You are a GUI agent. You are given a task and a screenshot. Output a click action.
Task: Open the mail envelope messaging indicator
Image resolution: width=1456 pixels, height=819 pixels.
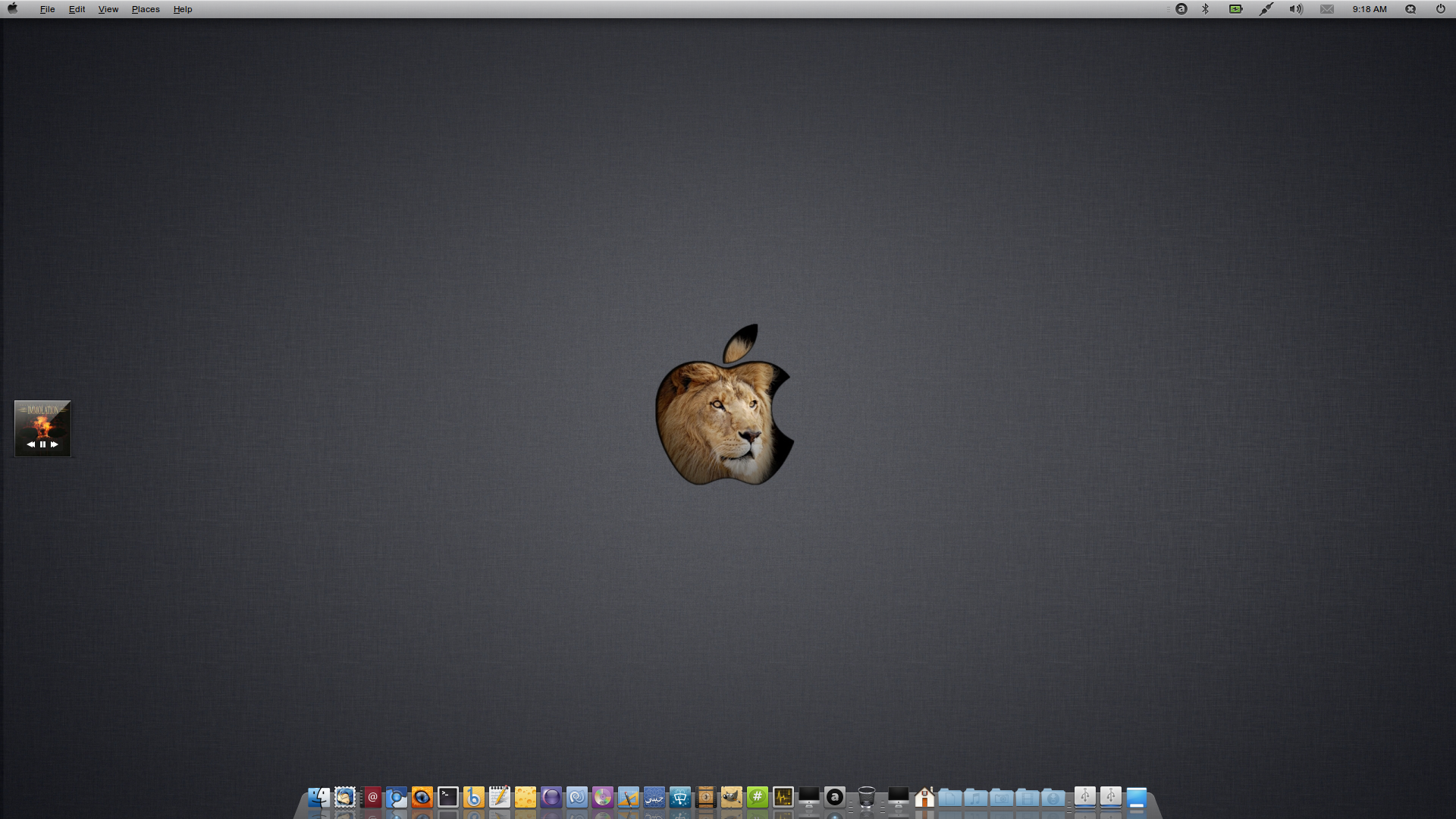click(1326, 9)
